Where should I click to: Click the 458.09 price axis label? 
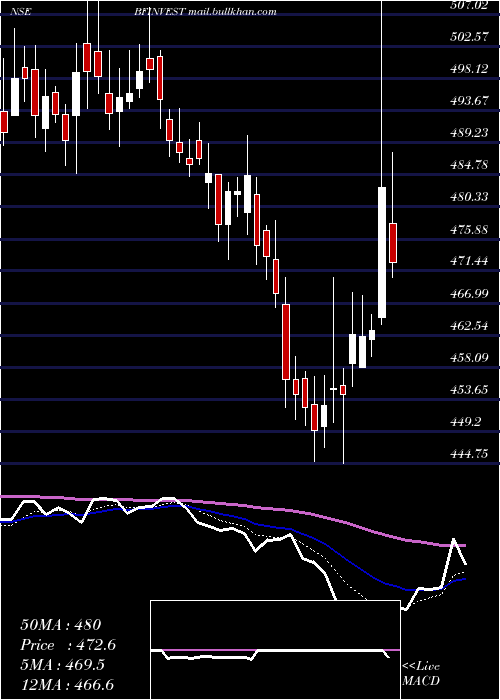pos(468,358)
